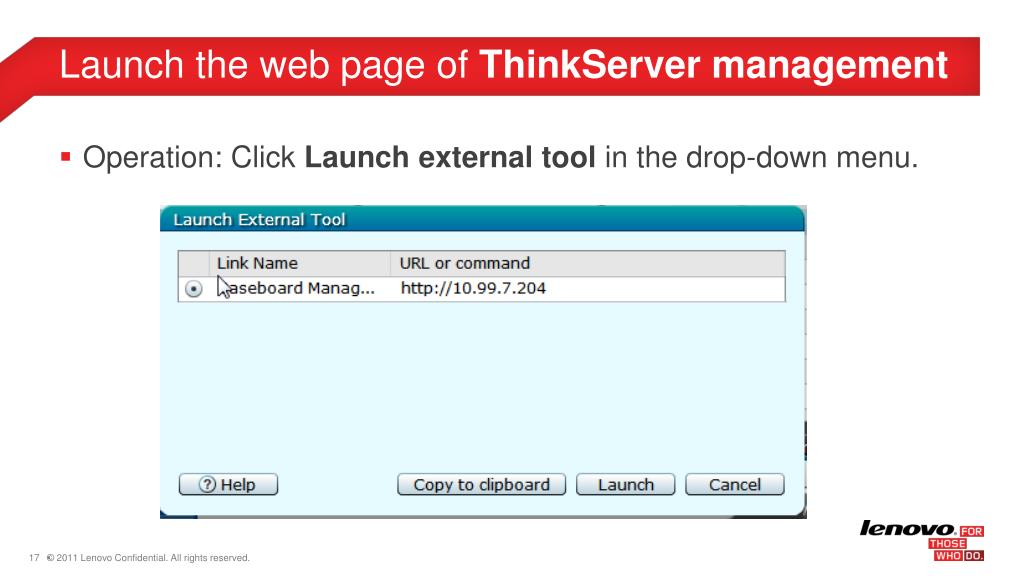Click the Baseboard Manag... link name
1024x576 pixels.
click(296, 289)
